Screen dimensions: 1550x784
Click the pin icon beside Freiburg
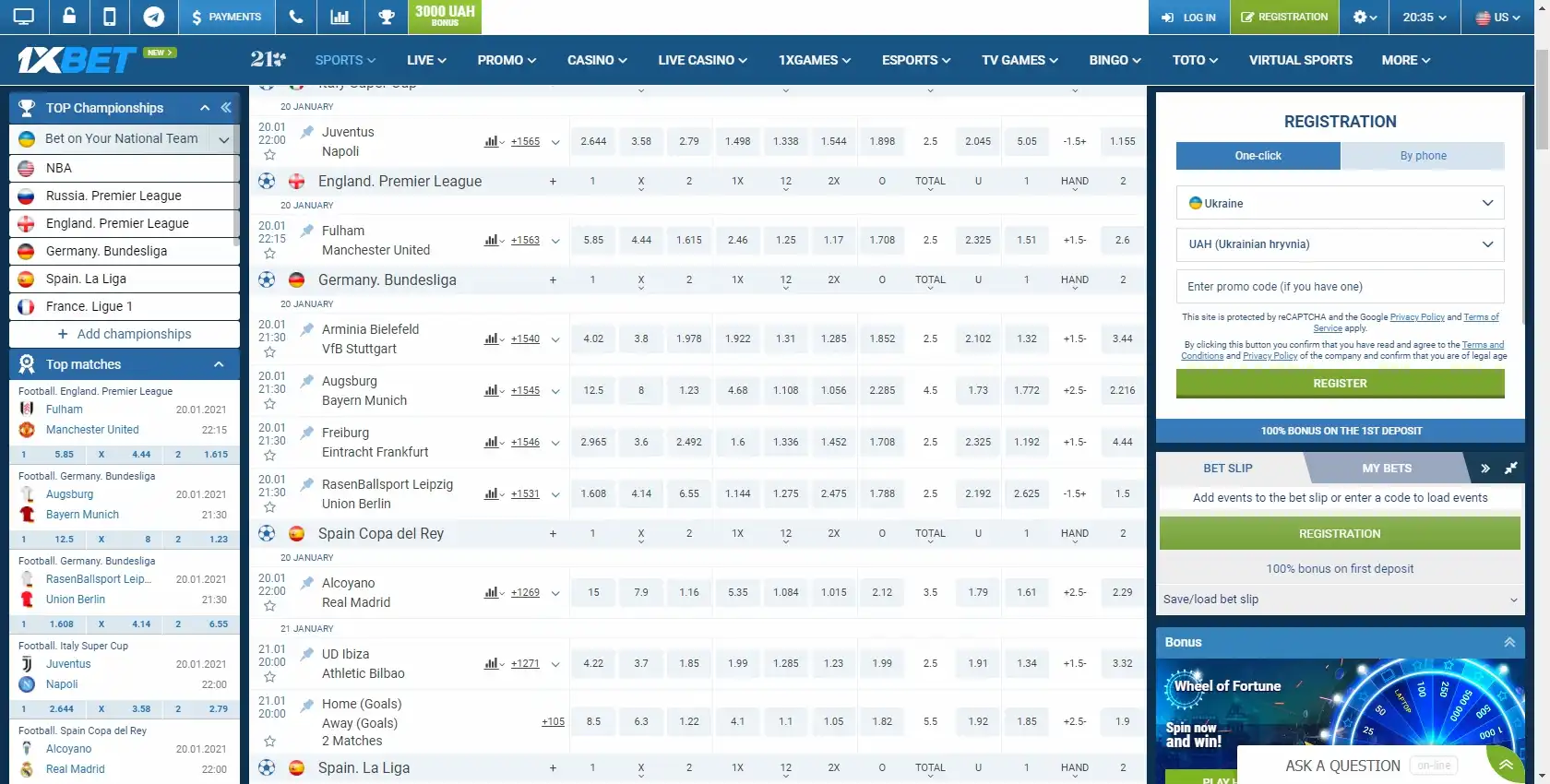click(307, 433)
